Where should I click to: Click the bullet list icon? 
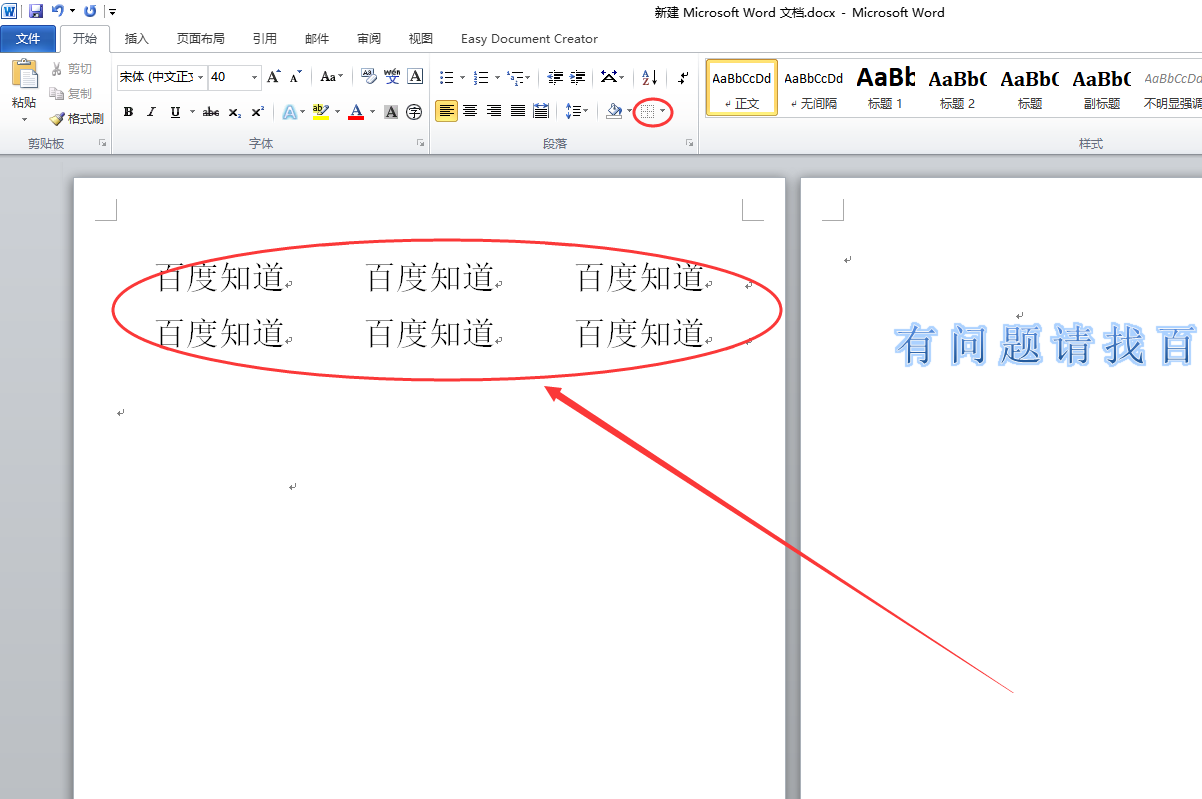[x=447, y=77]
